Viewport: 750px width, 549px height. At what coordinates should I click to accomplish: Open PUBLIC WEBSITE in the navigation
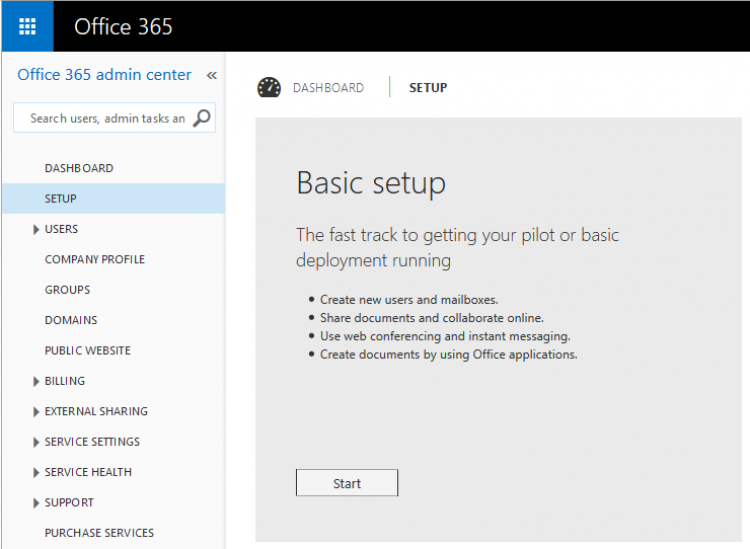88,351
